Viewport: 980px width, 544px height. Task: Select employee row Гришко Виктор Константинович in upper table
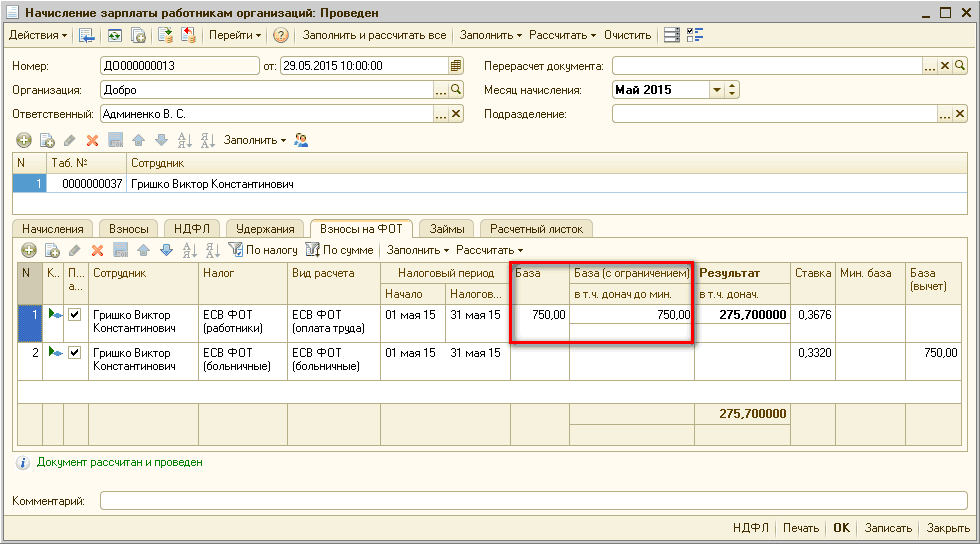tap(490, 184)
